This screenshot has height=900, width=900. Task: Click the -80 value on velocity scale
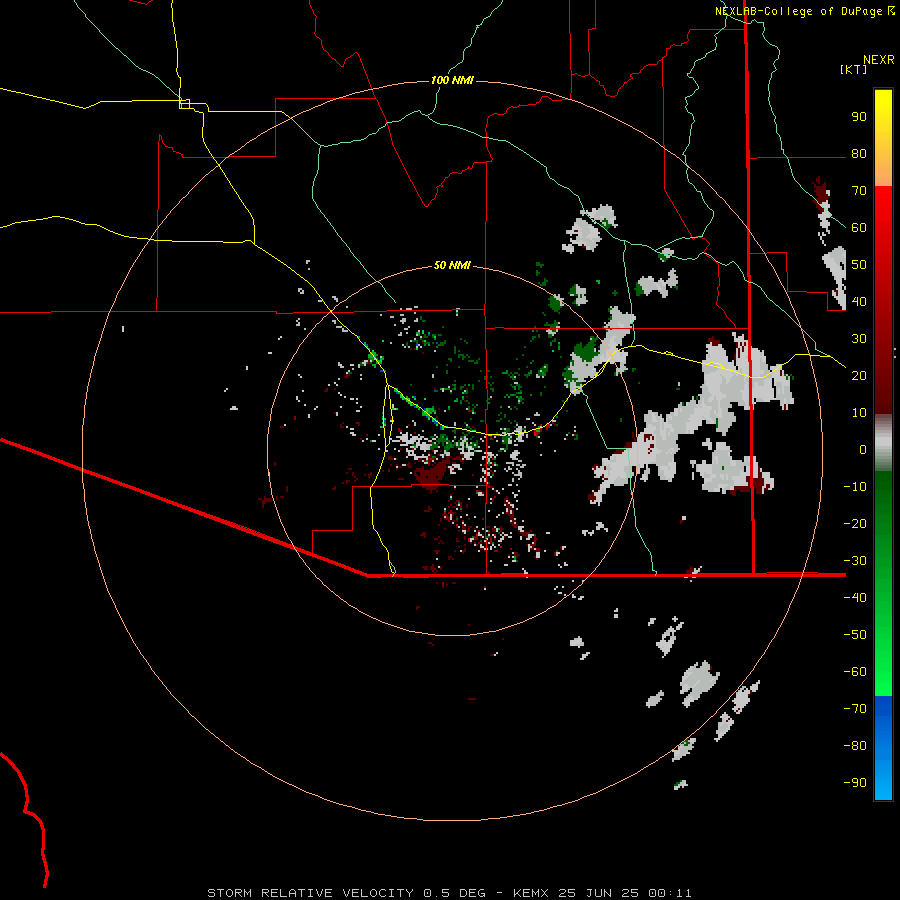[855, 746]
